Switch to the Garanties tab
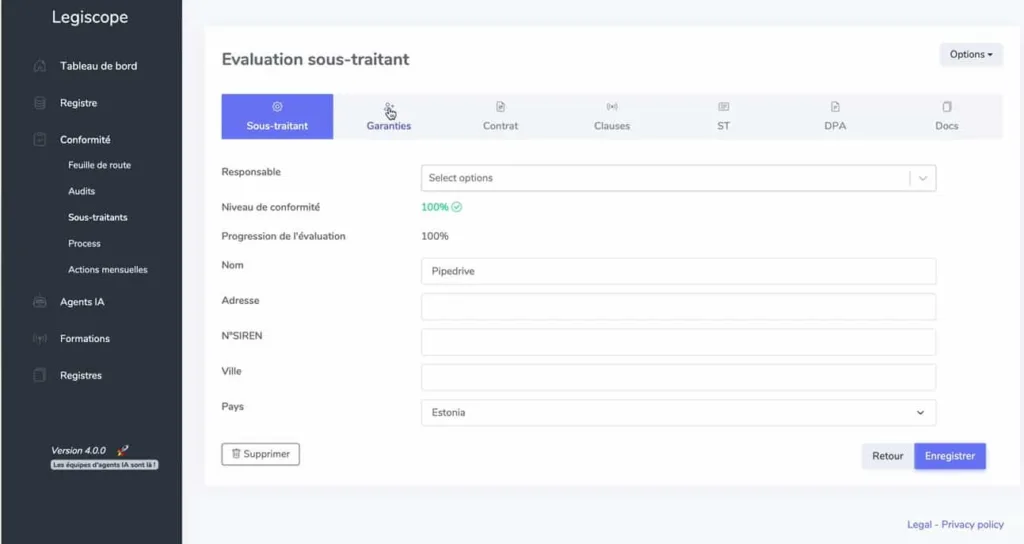The width and height of the screenshot is (1024, 544). coord(389,117)
